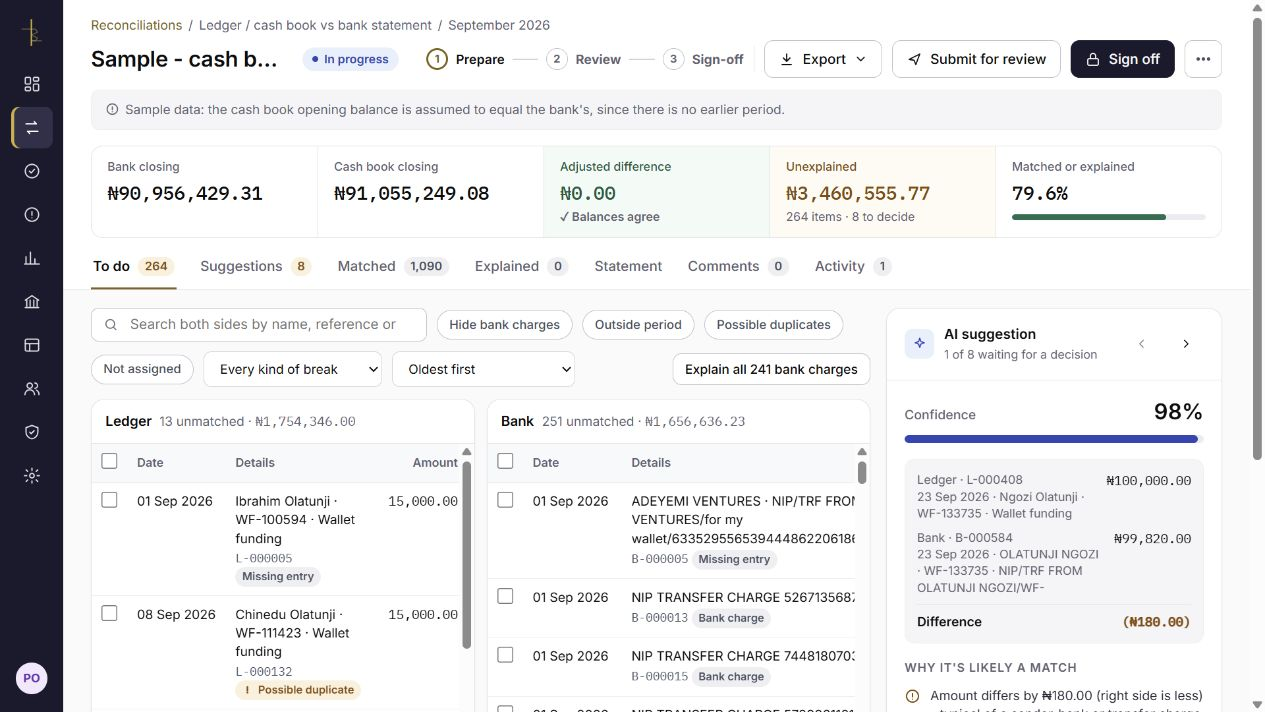Open the reconciliations swap-arrows icon in the sidebar
Viewport: 1265px width, 712px height.
click(32, 128)
